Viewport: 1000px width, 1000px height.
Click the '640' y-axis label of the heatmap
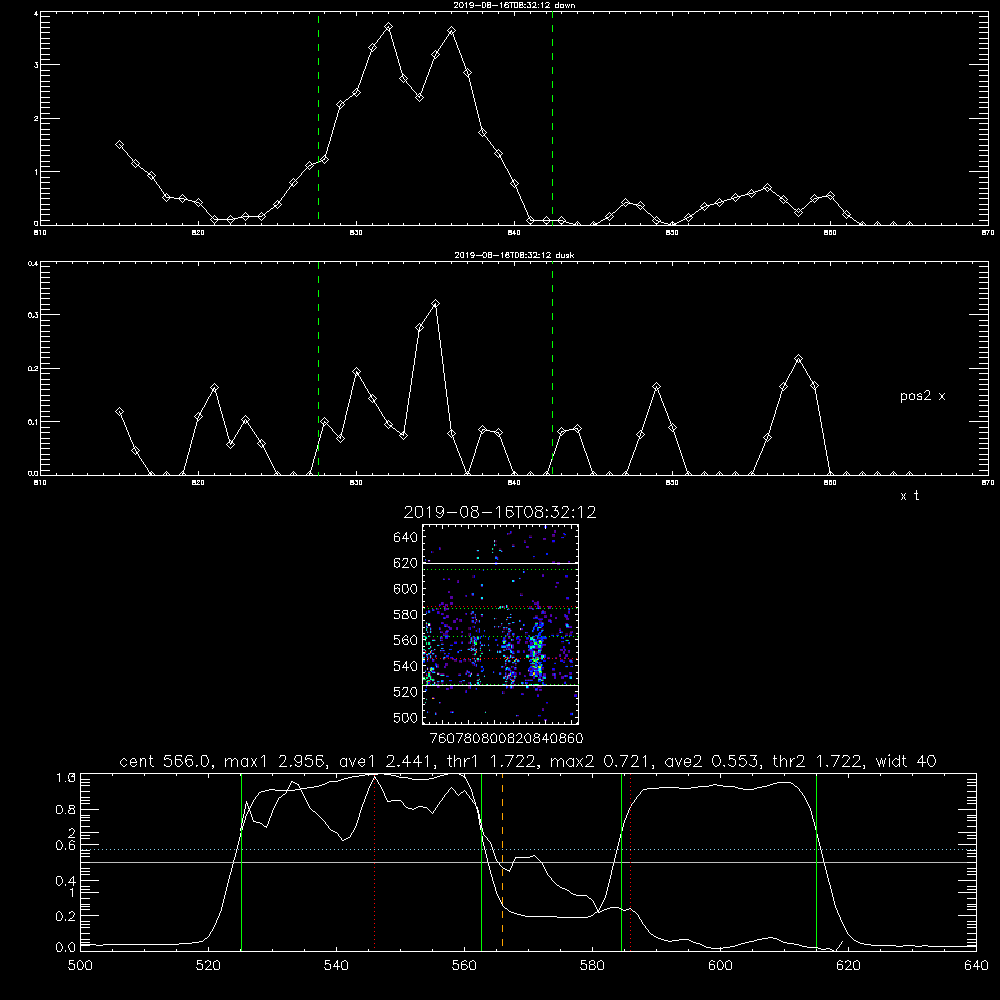click(406, 538)
